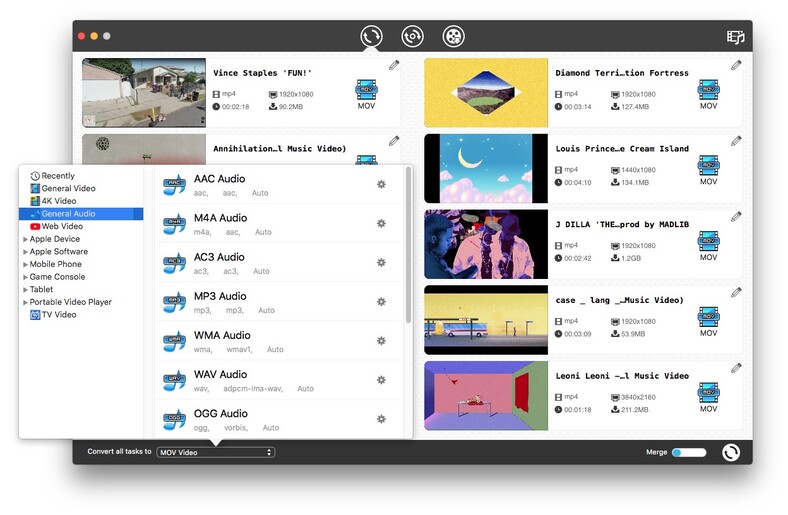Click the format list scrollbar
788x515 pixels.
[408, 245]
